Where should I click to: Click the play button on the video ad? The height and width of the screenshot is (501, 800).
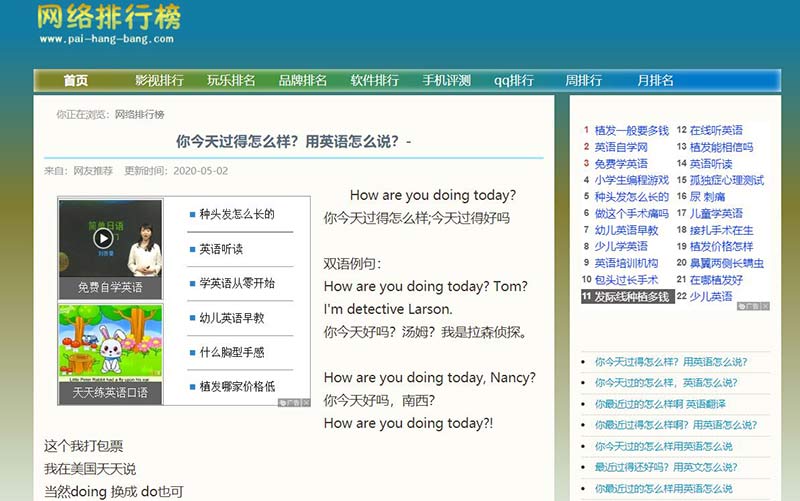click(103, 238)
